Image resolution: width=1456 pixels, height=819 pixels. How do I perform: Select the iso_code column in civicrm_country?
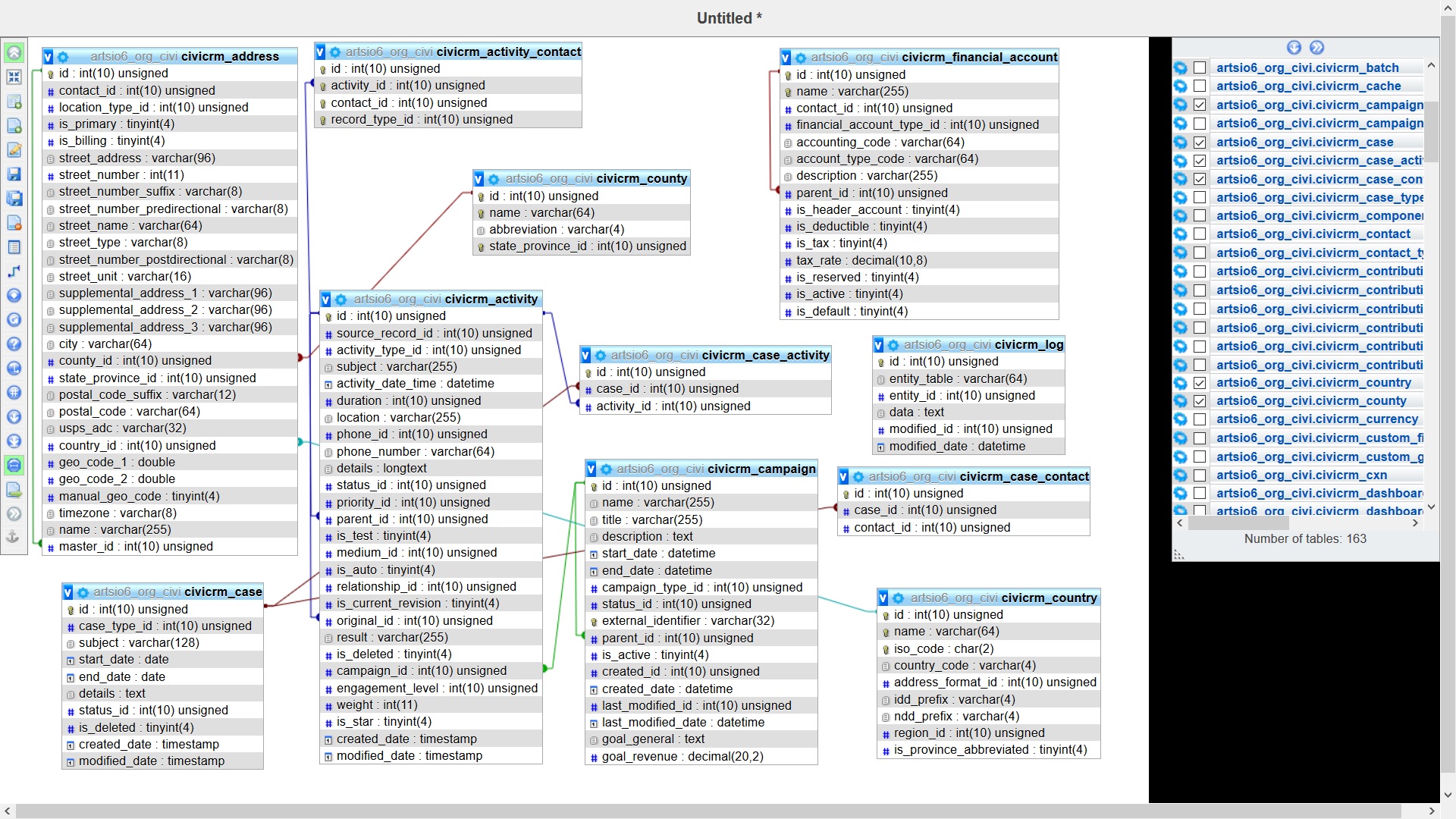pyautogui.click(x=988, y=649)
